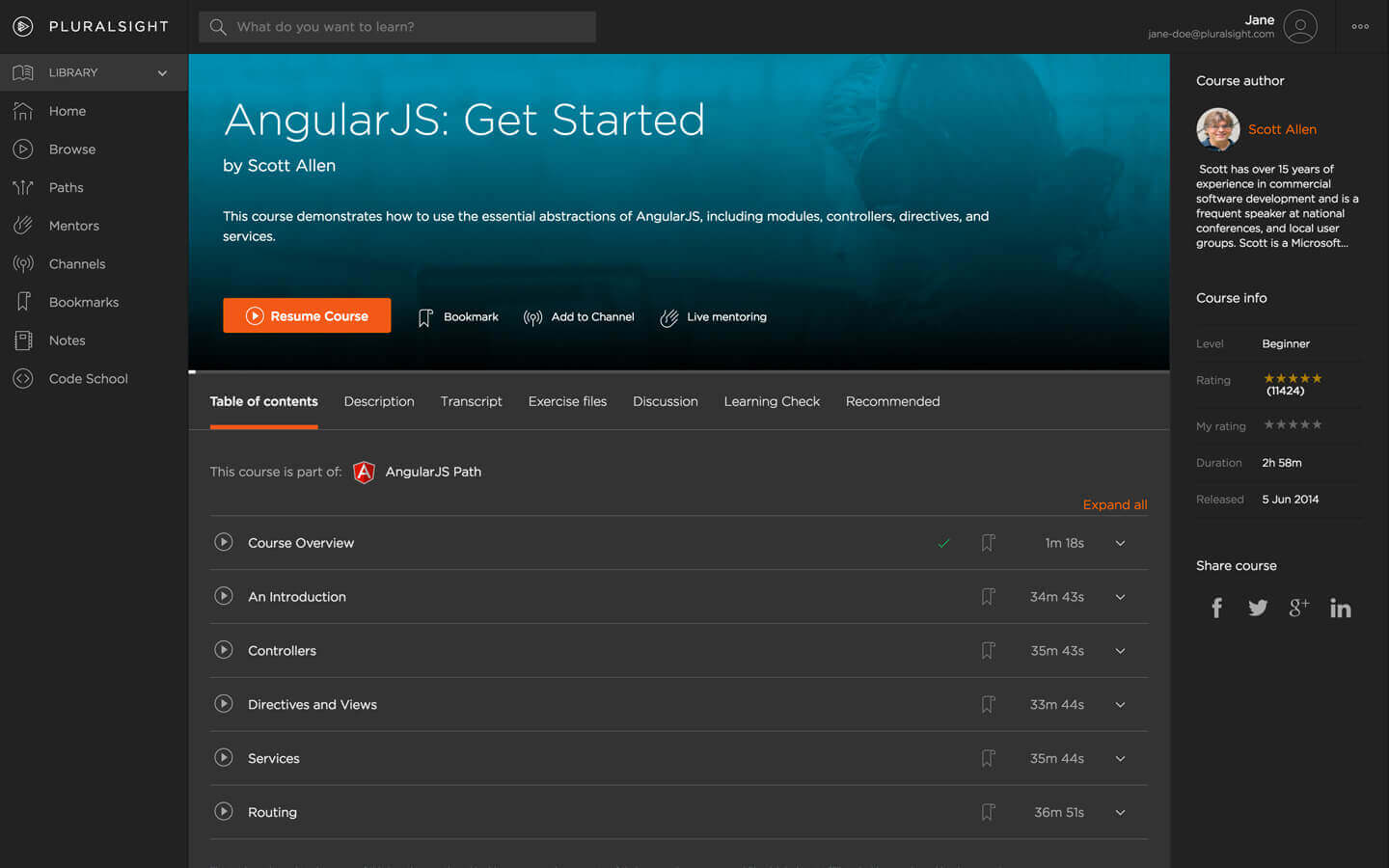
Task: Open the Exercise files tab
Action: click(567, 401)
